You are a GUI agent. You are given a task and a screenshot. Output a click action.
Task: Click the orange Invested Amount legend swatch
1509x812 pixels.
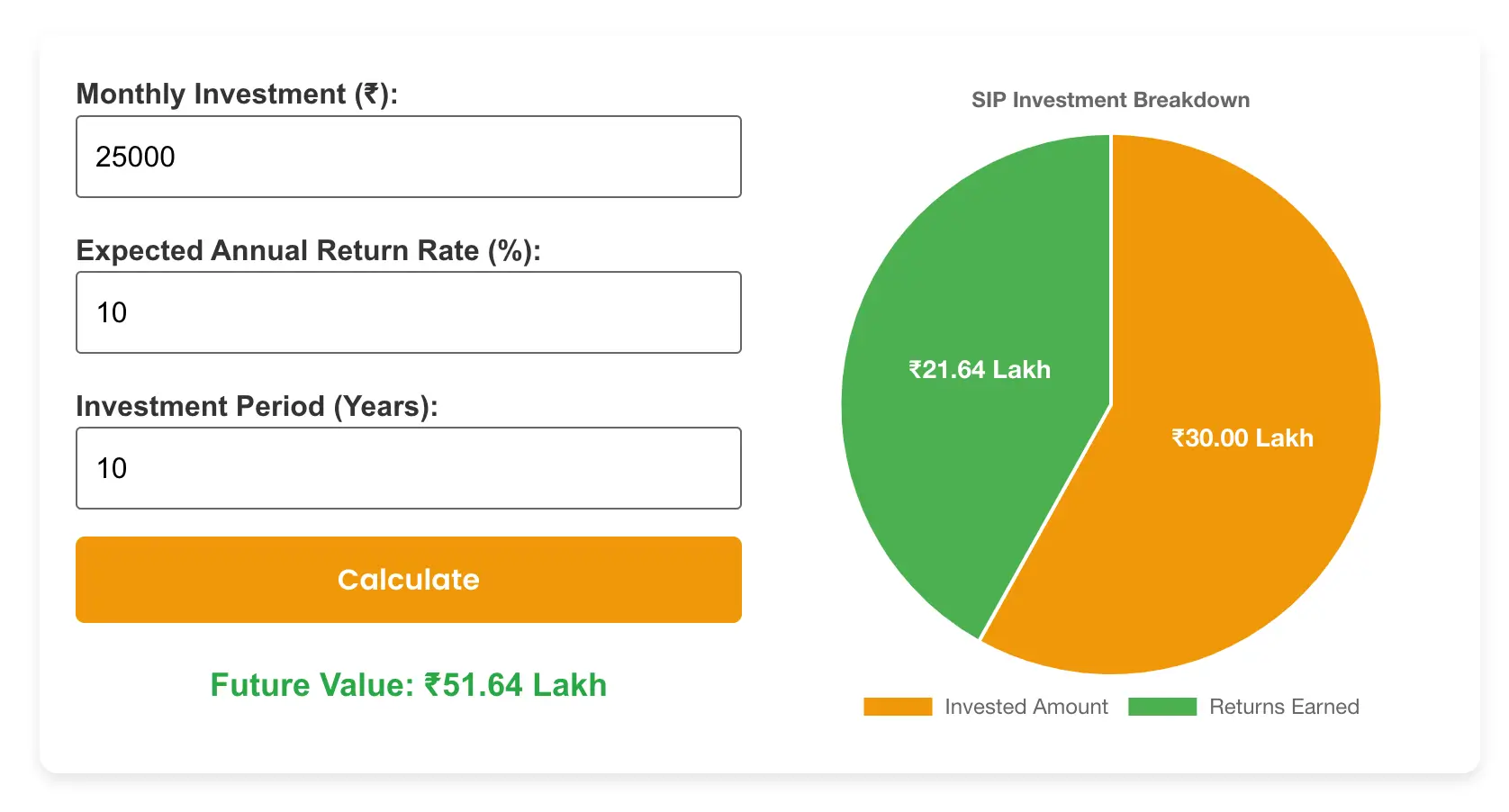click(897, 706)
